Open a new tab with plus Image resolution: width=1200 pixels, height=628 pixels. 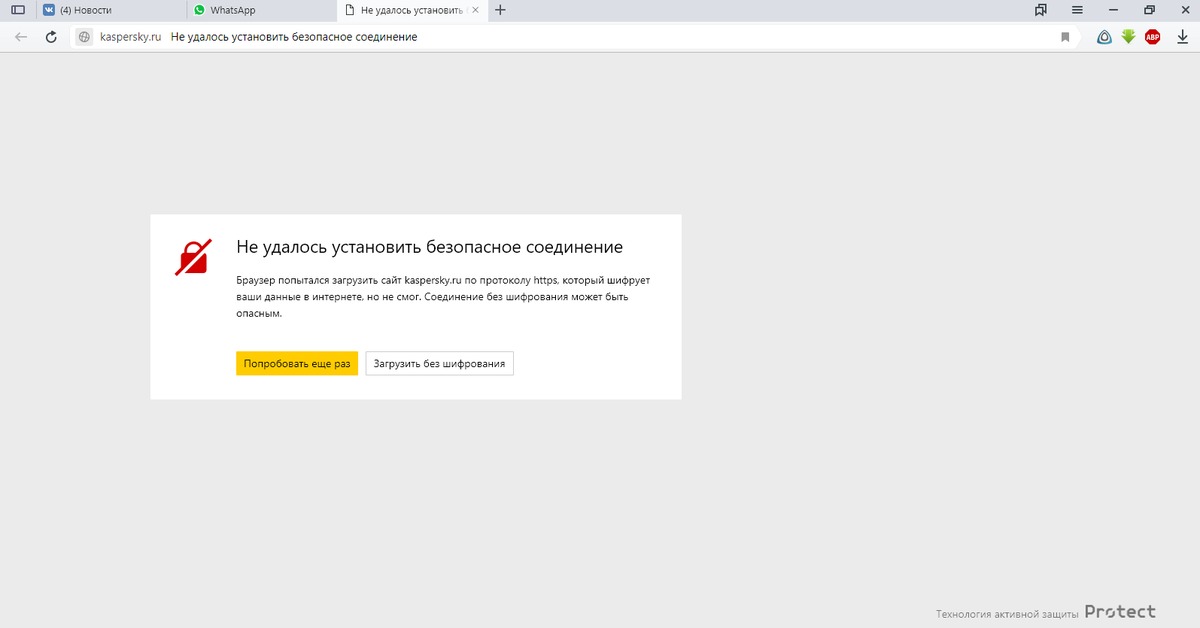click(501, 10)
